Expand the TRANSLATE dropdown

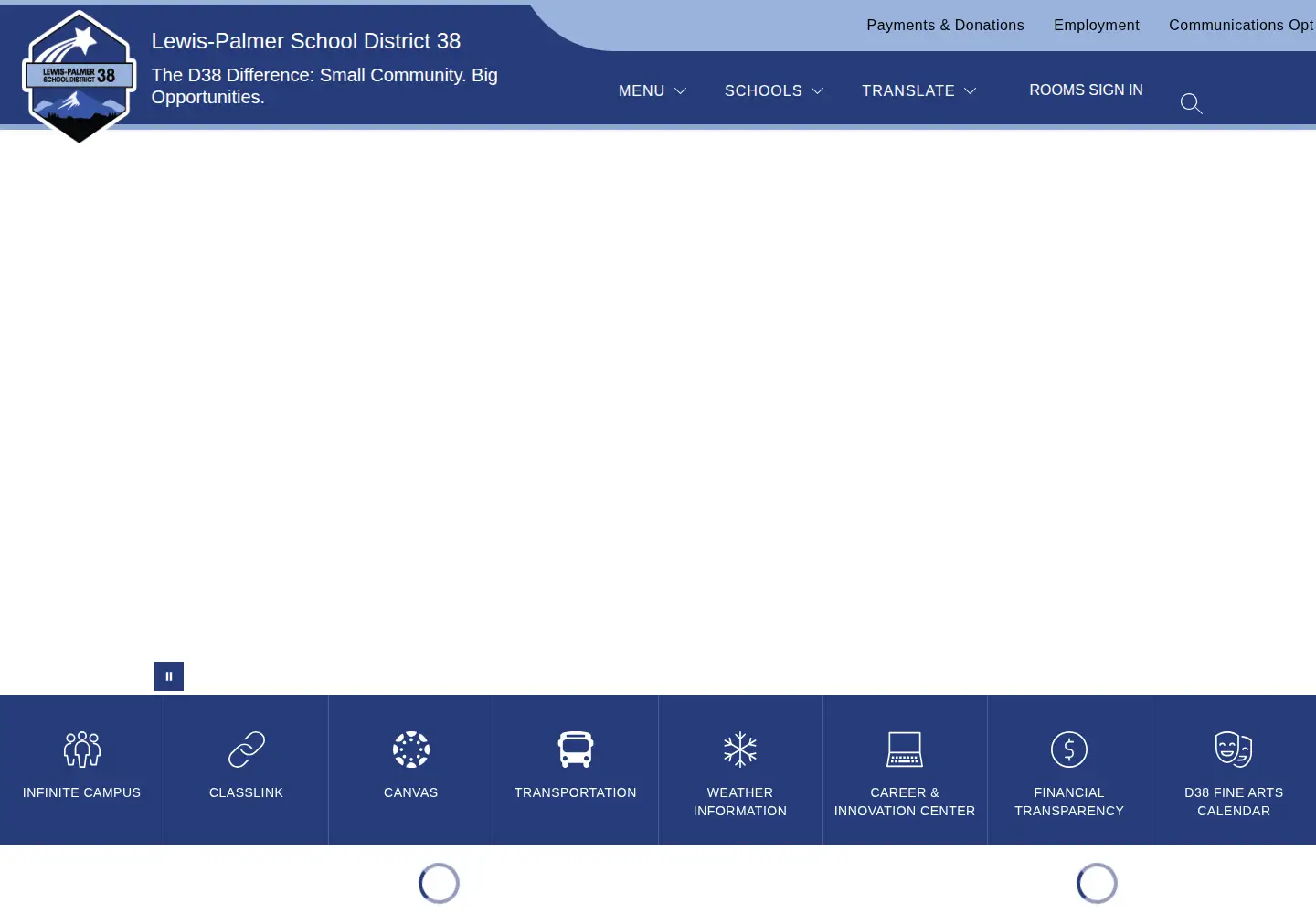coord(919,90)
